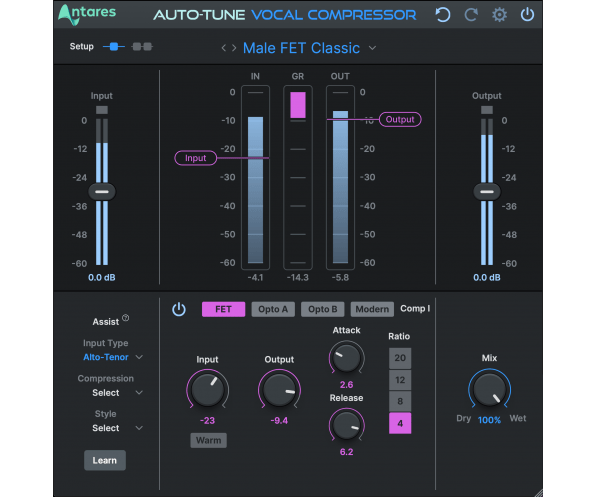Image resolution: width=597 pixels, height=497 pixels.
Task: Select the dual compressor setup icon
Action: (x=142, y=47)
